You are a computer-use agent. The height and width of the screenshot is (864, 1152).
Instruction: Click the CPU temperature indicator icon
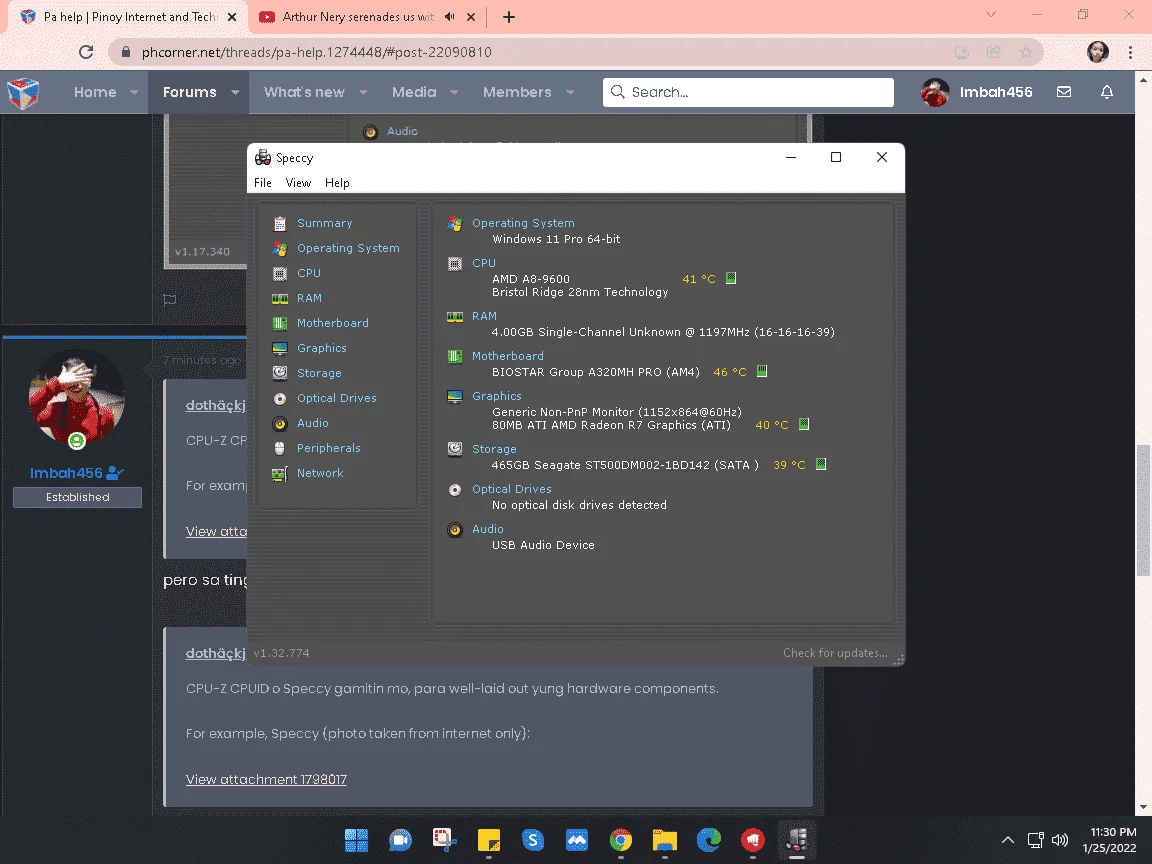731,278
